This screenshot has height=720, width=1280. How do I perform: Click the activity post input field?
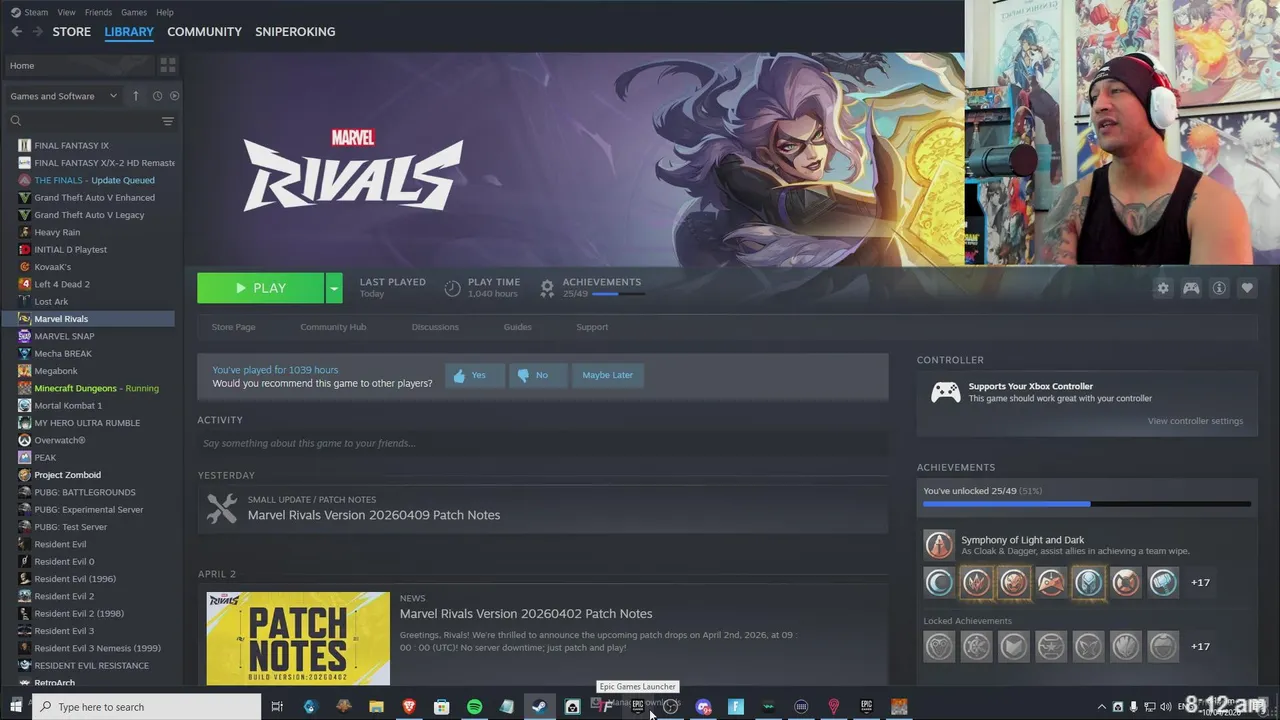pyautogui.click(x=542, y=443)
